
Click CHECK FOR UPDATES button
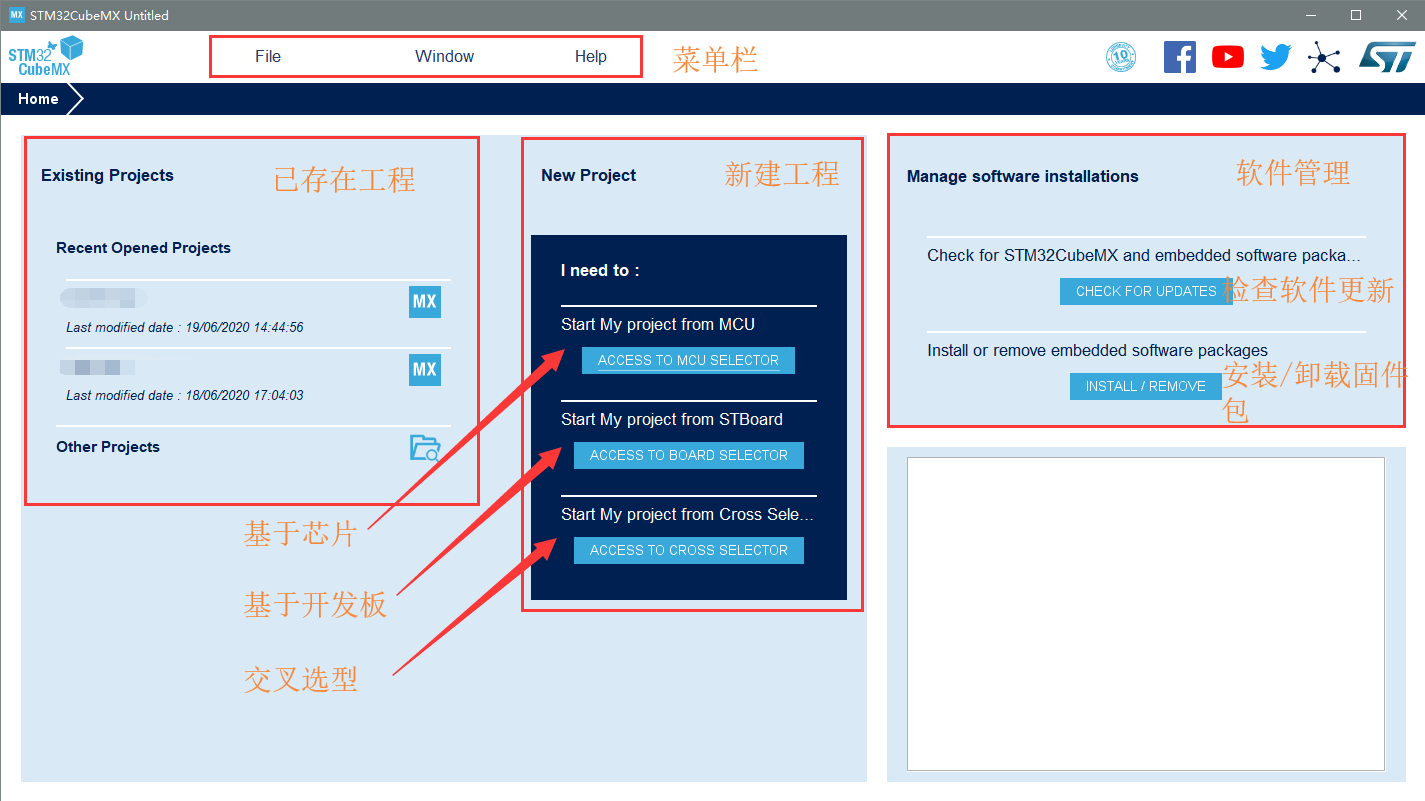pyautogui.click(x=1146, y=291)
